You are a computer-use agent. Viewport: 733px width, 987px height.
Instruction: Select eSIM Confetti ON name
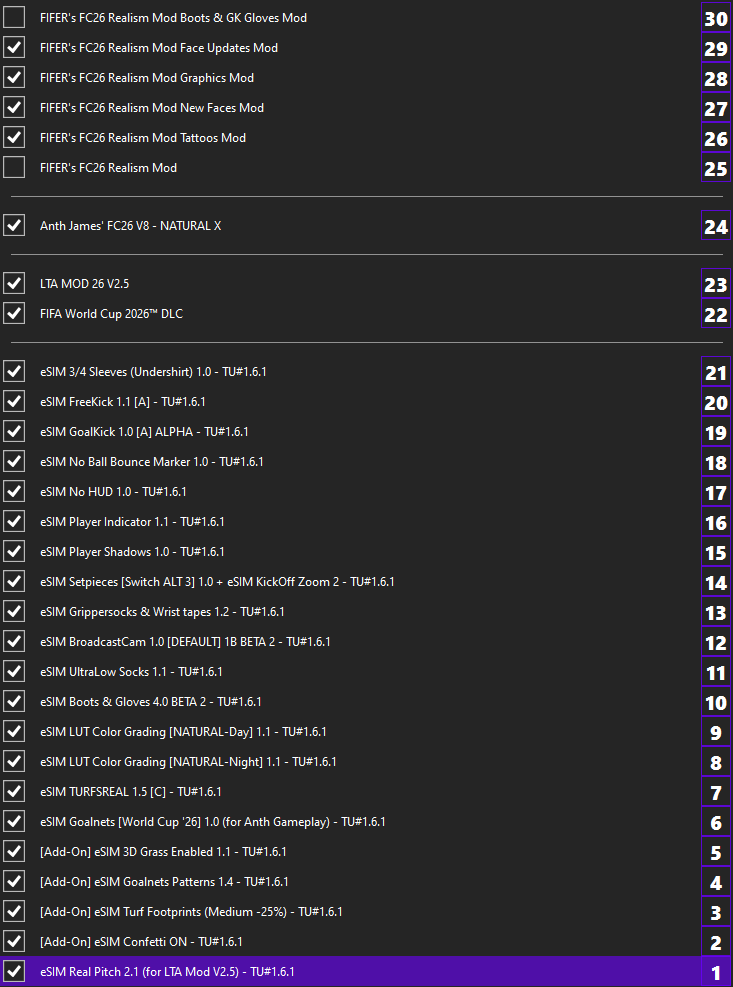(x=141, y=942)
